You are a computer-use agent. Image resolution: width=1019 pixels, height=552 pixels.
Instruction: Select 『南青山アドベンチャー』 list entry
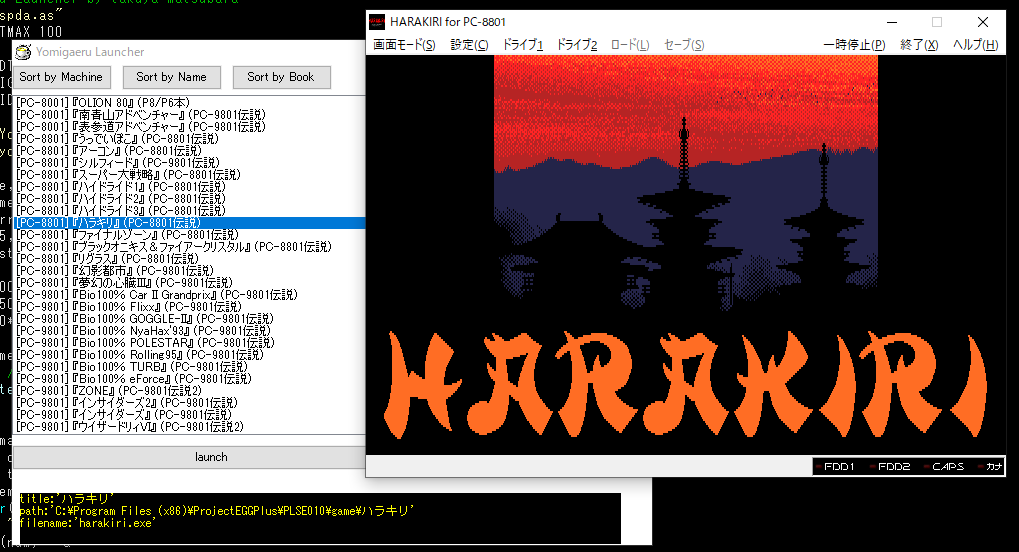pos(189,114)
